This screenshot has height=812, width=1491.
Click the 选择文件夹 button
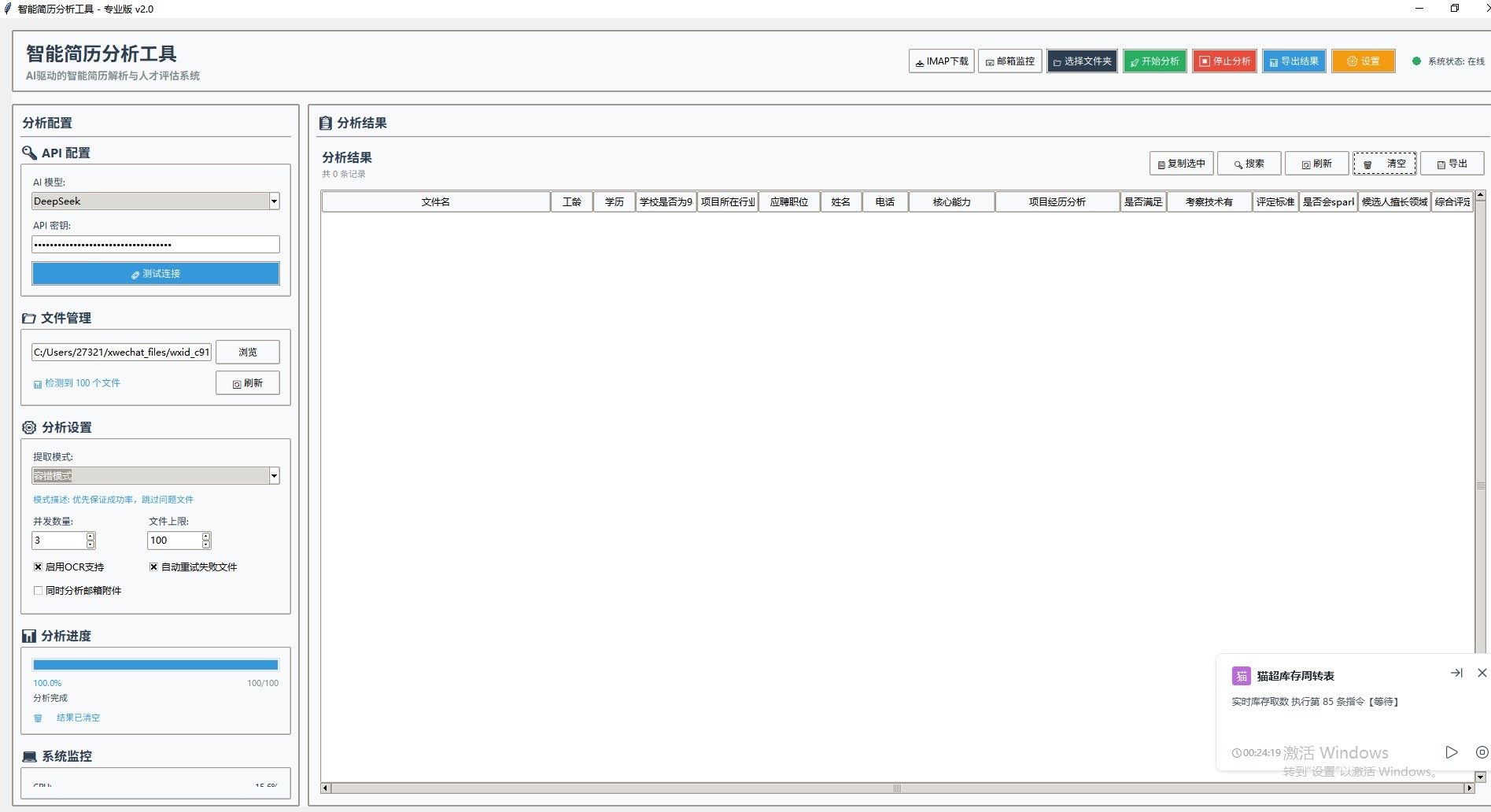point(1082,61)
